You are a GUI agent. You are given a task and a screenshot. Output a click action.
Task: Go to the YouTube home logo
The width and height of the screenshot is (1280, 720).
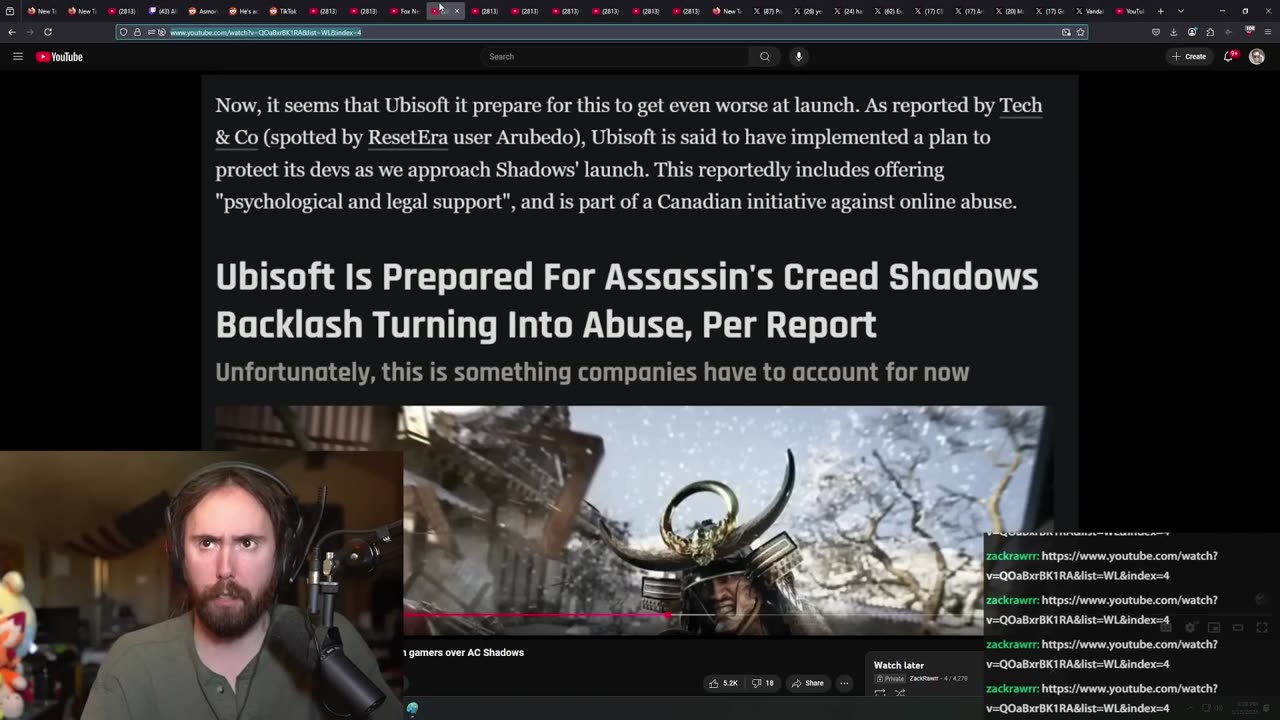coord(59,57)
